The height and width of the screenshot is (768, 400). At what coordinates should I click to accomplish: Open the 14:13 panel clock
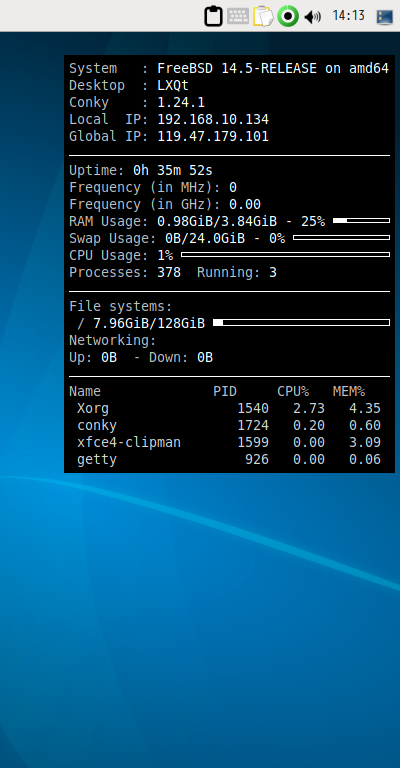(x=348, y=16)
